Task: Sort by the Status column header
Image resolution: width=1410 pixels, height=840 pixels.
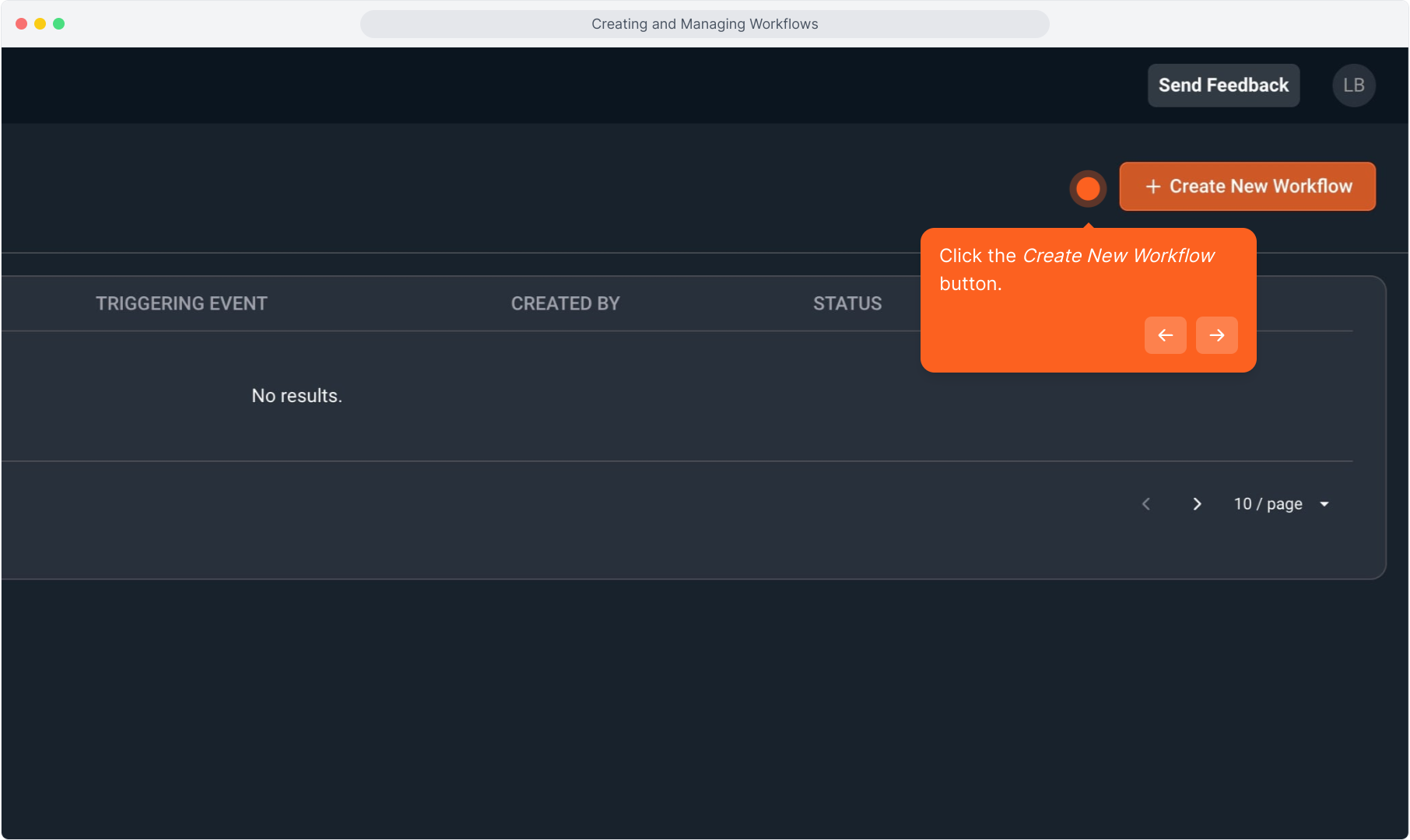Action: 847,303
